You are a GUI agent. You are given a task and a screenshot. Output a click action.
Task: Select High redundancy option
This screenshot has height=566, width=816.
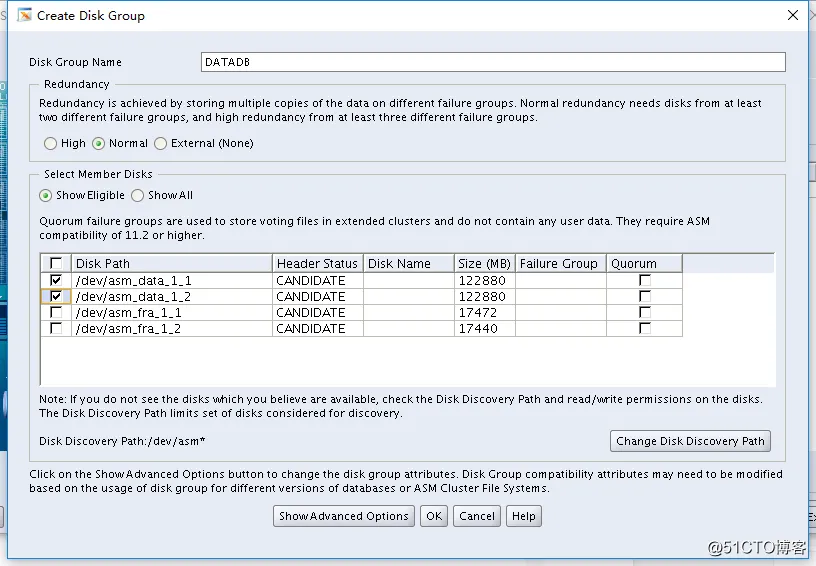point(51,144)
